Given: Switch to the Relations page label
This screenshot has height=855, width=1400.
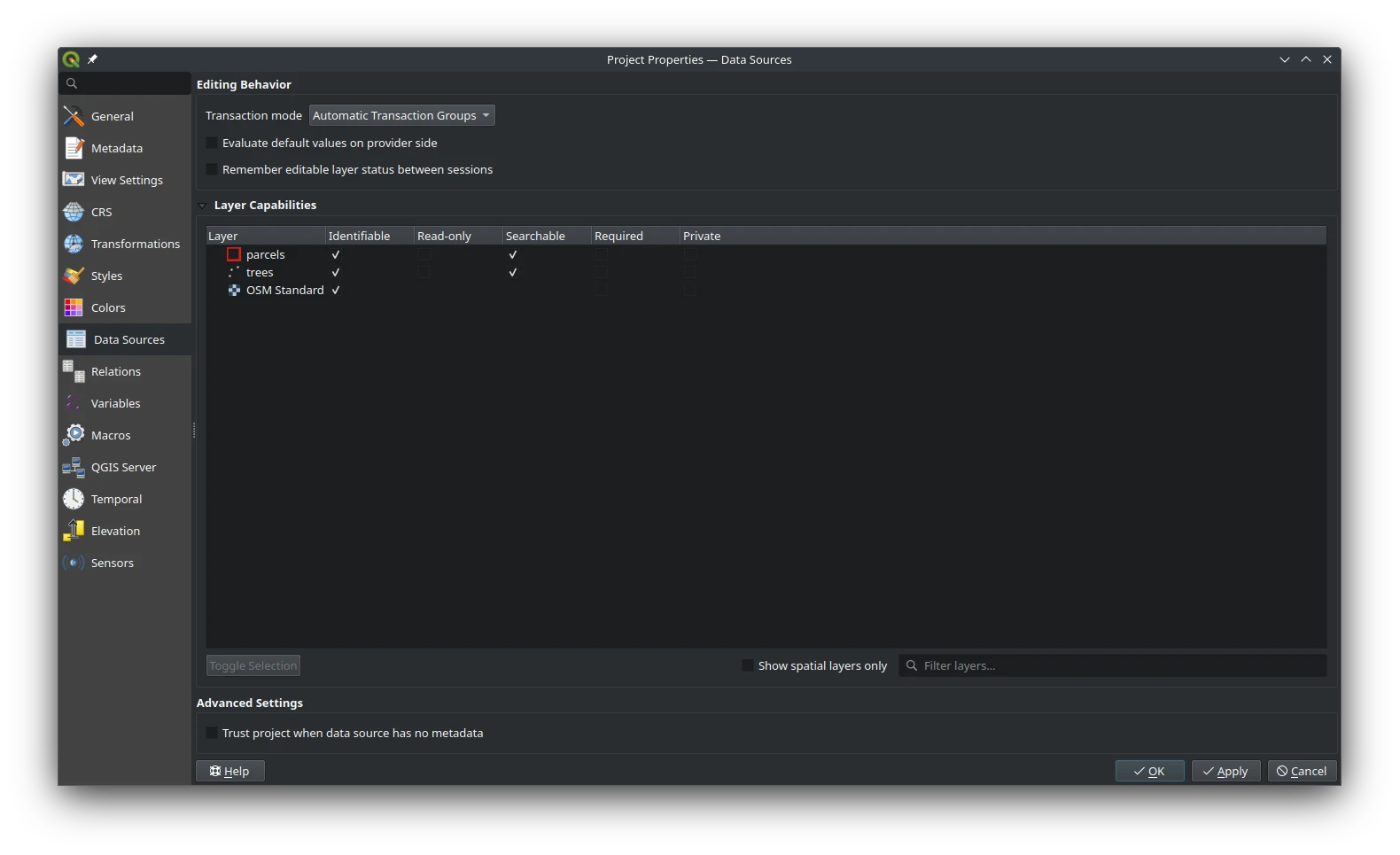Looking at the screenshot, I should tap(116, 371).
